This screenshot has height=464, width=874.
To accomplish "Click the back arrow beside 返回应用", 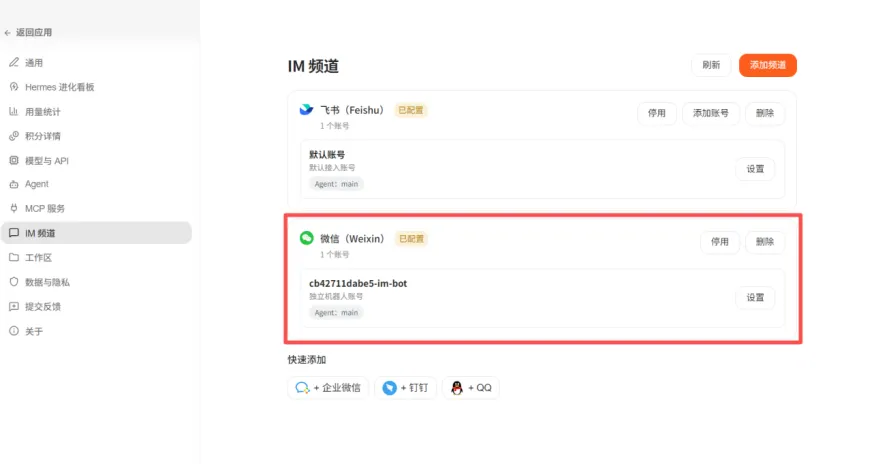I will pyautogui.click(x=7, y=33).
